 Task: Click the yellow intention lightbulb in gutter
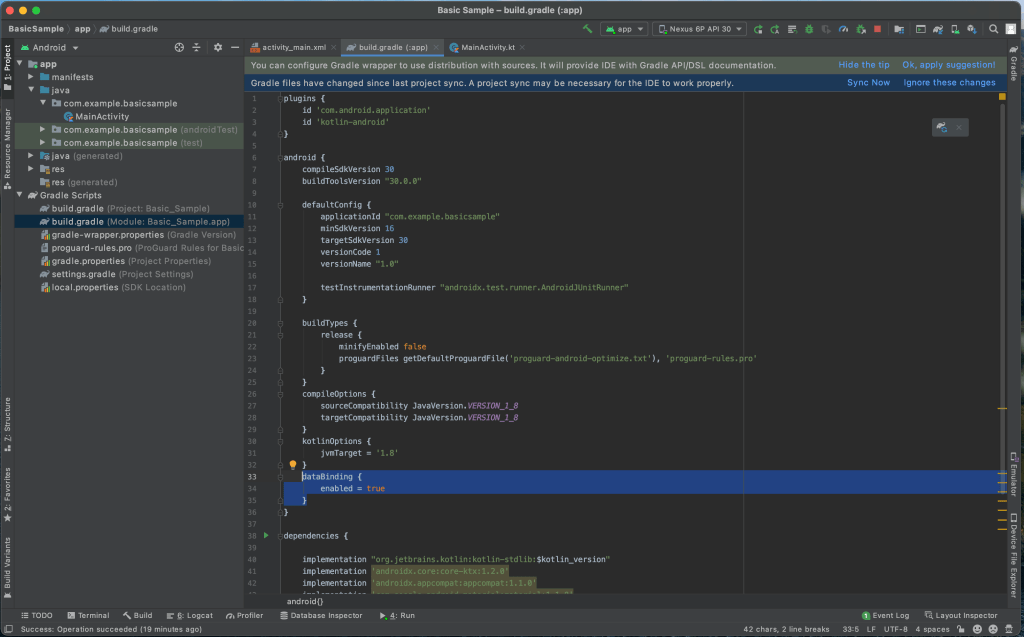293,465
